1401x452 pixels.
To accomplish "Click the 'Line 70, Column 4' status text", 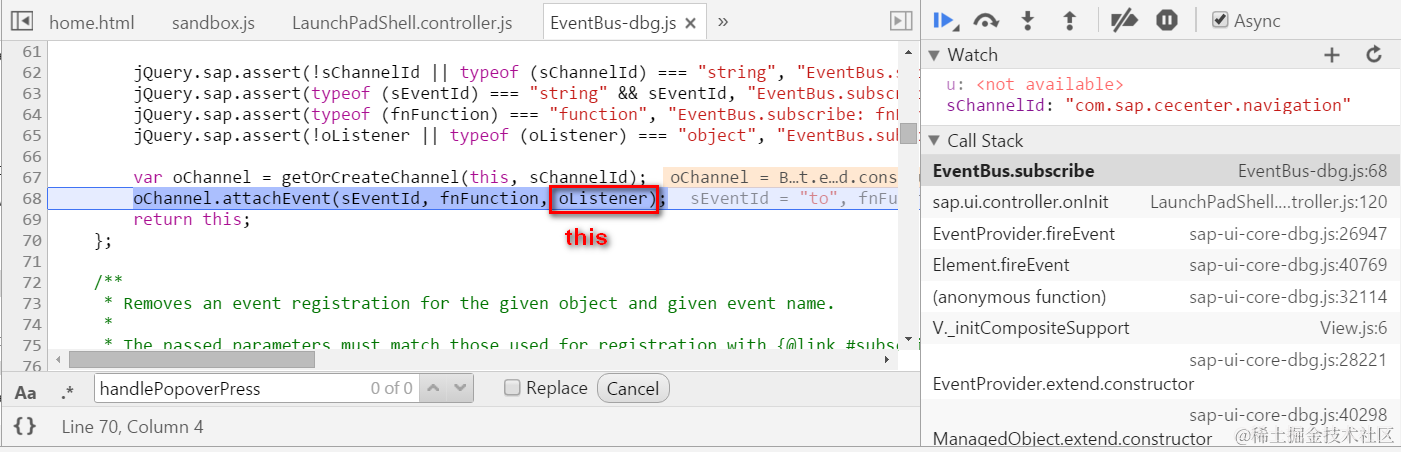I will 132,427.
